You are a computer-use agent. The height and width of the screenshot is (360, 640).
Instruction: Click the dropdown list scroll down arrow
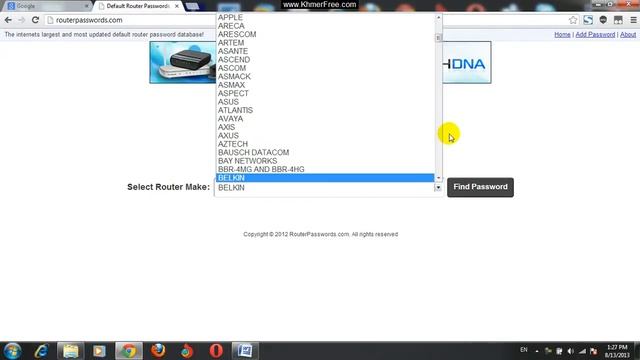coord(438,178)
